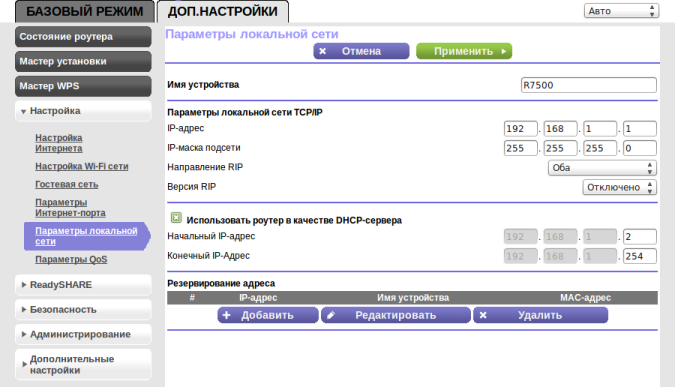Image resolution: width=675 pixels, height=387 pixels.
Task: Click the Добавить button
Action: click(x=268, y=315)
